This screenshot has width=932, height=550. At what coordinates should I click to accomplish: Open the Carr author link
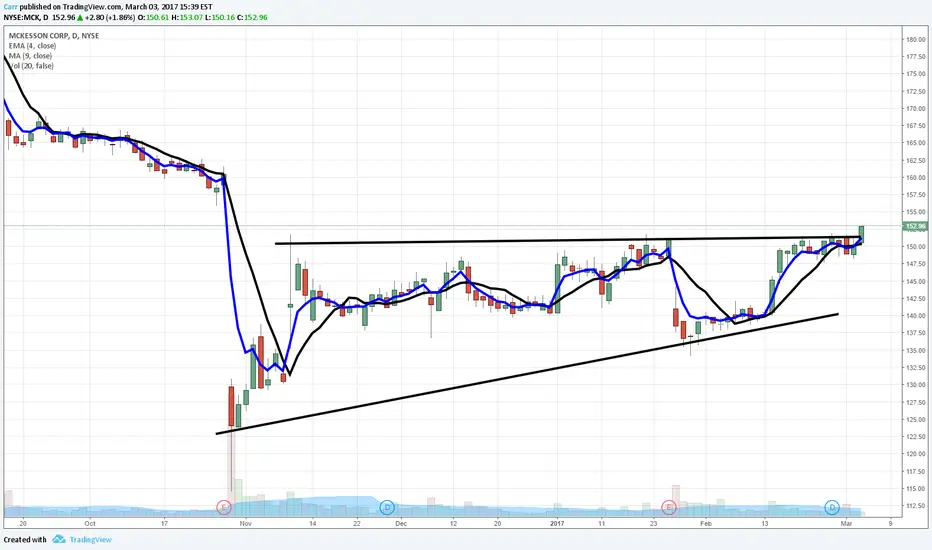click(10, 7)
